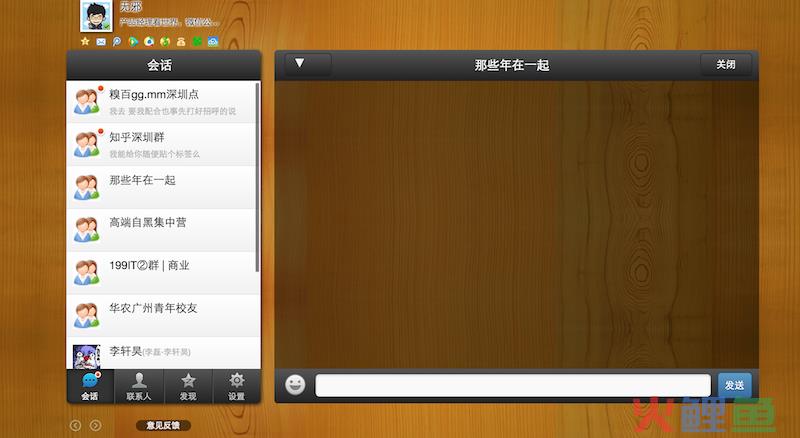800x438 pixels.
Task: Open the Tencent news ring icon
Action: [x=149, y=41]
